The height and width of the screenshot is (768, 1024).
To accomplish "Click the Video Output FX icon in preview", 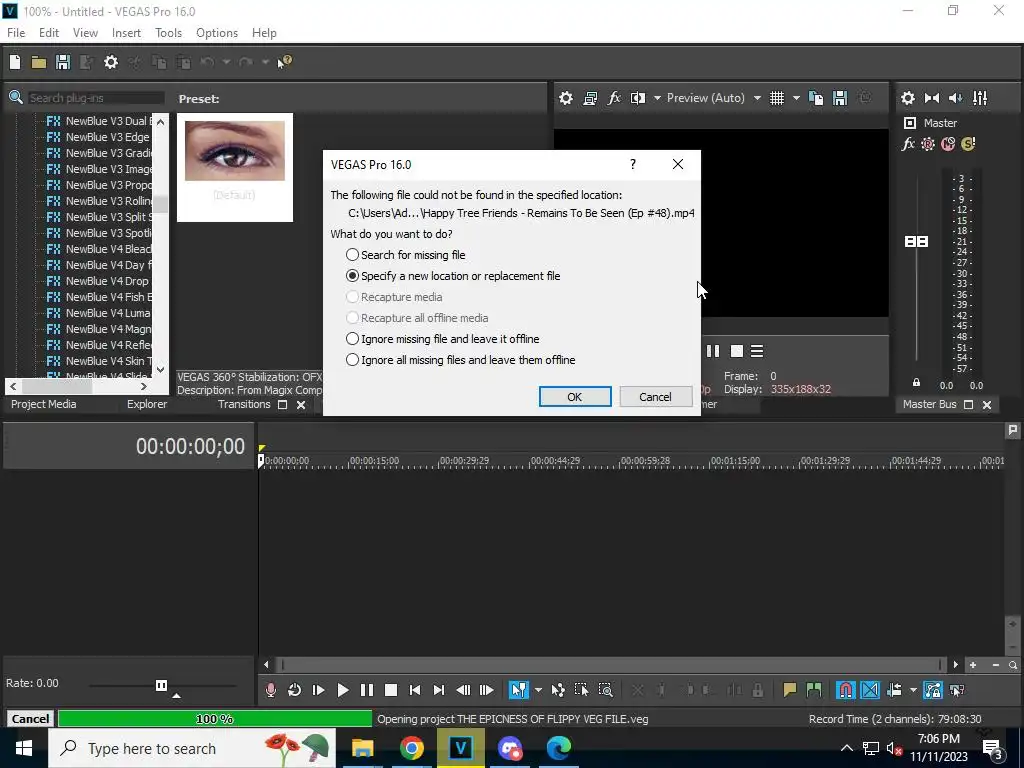I will click(614, 98).
